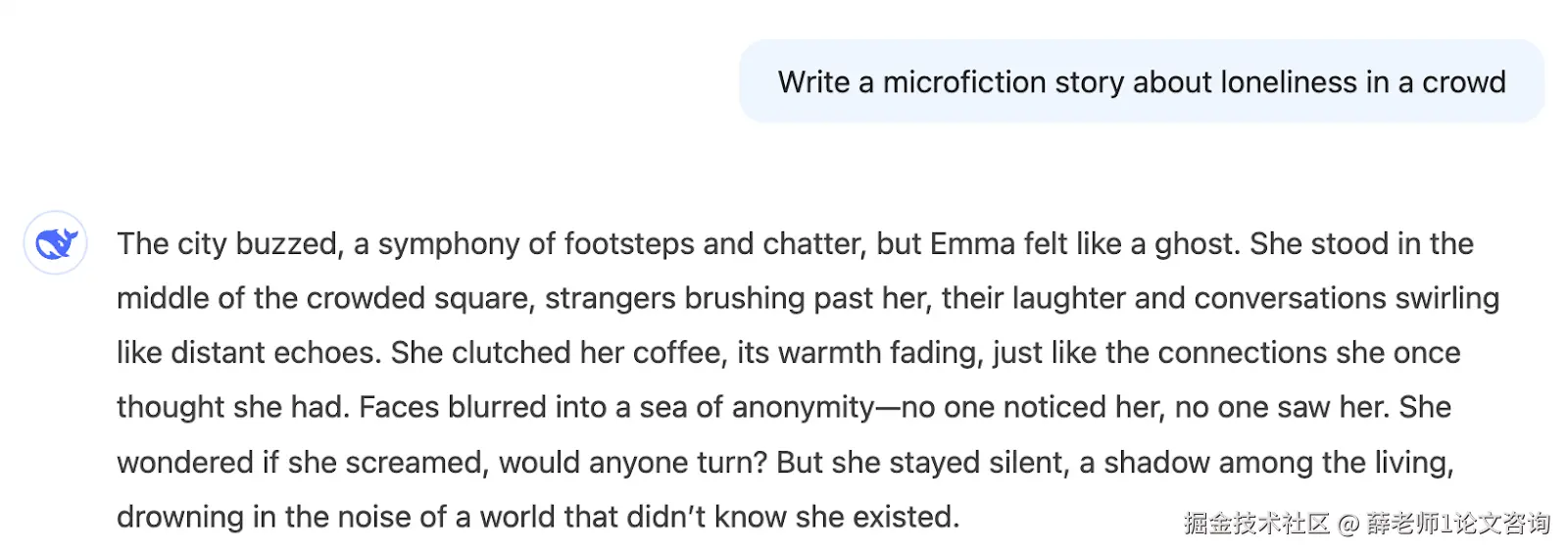Click the "掘金技术社区" watermark text
This screenshot has height=554, width=1568.
(x=1255, y=524)
